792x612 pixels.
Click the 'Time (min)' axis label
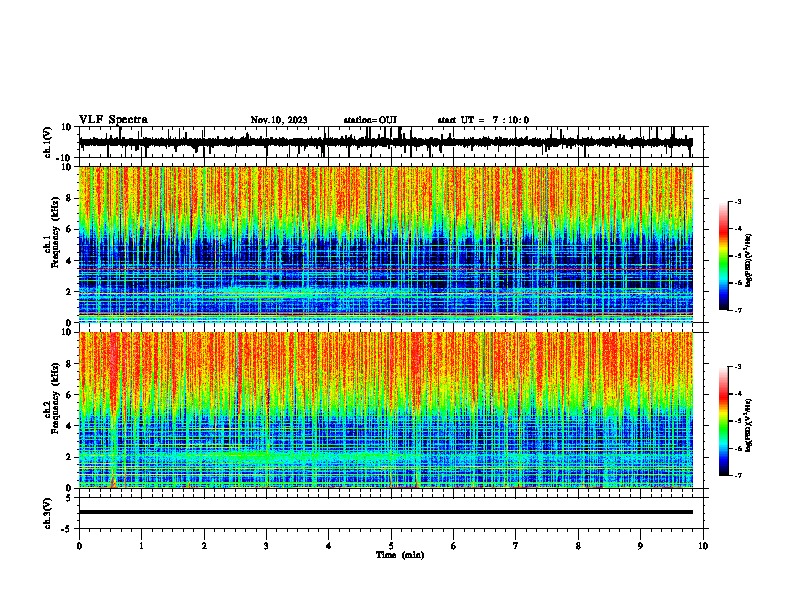400,555
